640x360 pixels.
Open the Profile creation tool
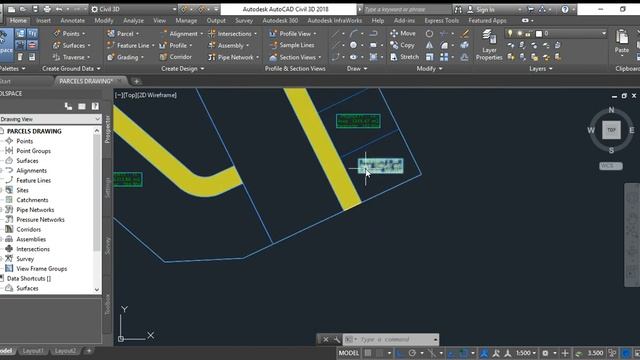[x=176, y=45]
